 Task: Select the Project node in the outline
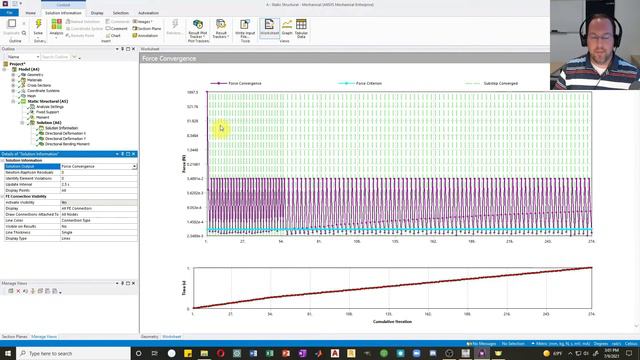click(x=17, y=64)
